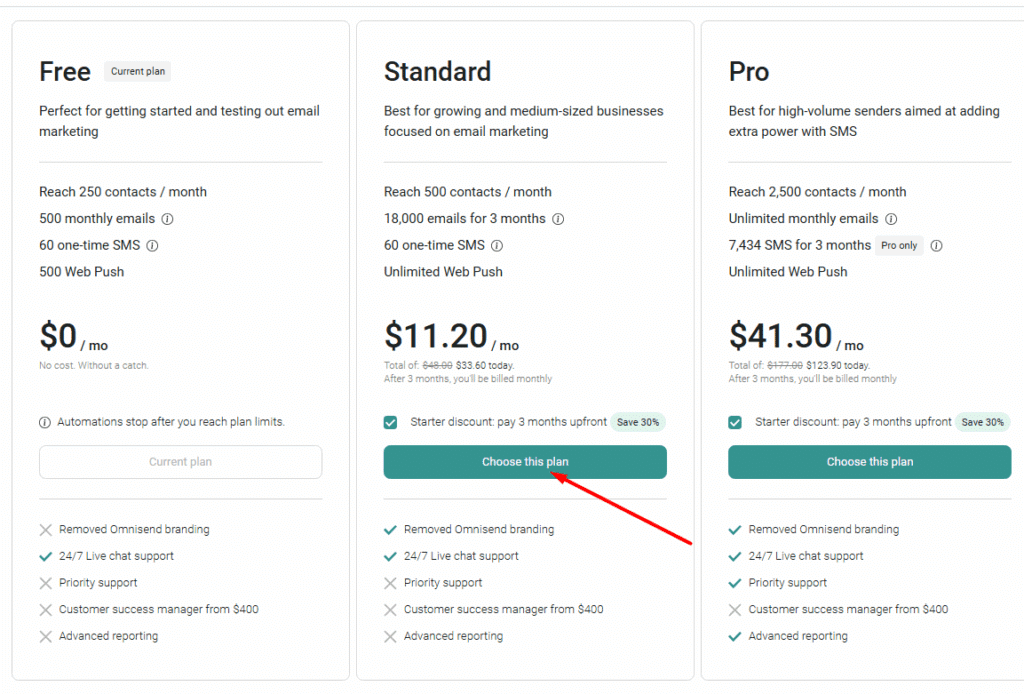Click the disabled Current plan button
The height and width of the screenshot is (694, 1024).
click(180, 462)
